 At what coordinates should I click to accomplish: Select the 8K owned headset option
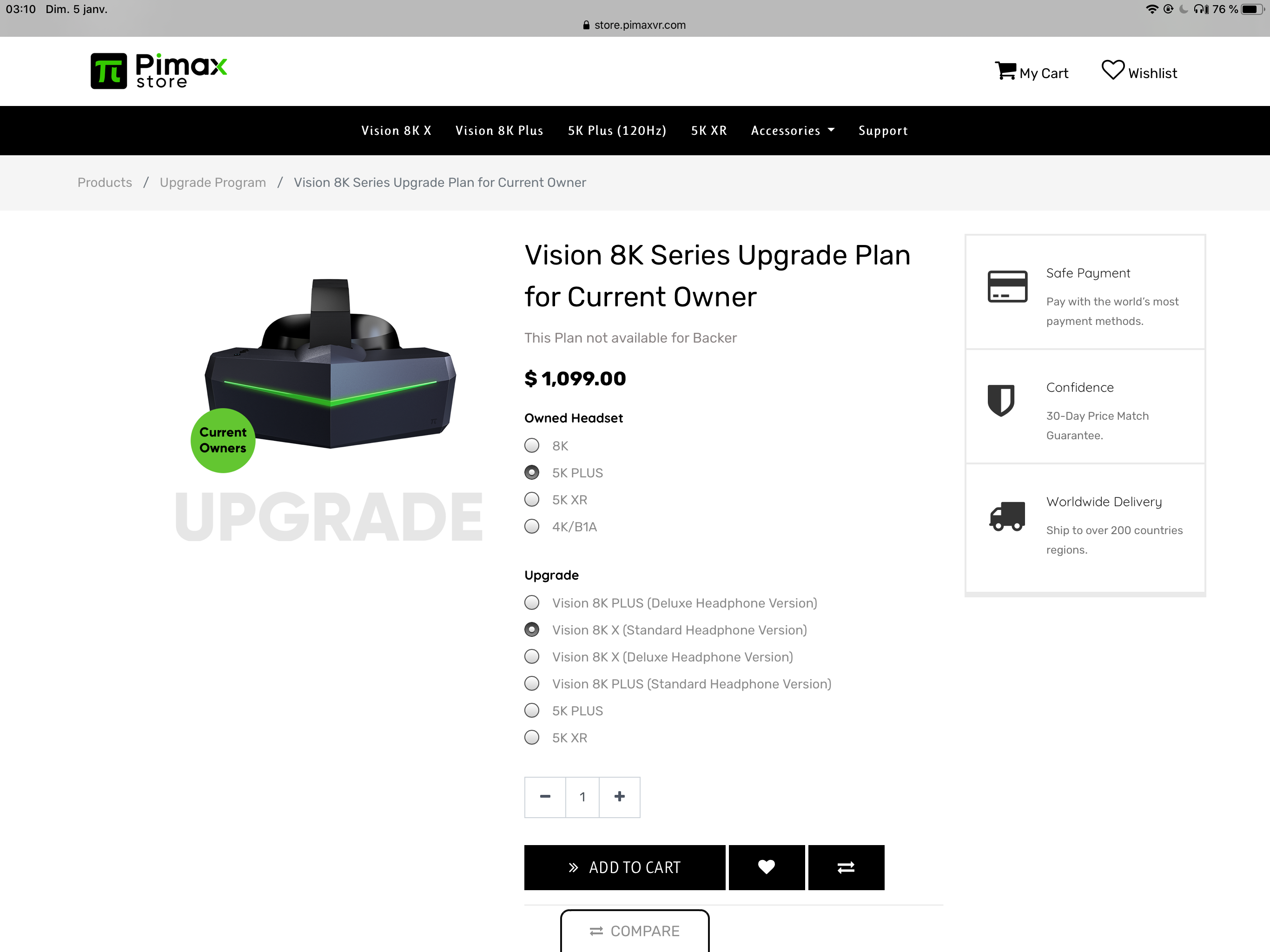tap(532, 446)
